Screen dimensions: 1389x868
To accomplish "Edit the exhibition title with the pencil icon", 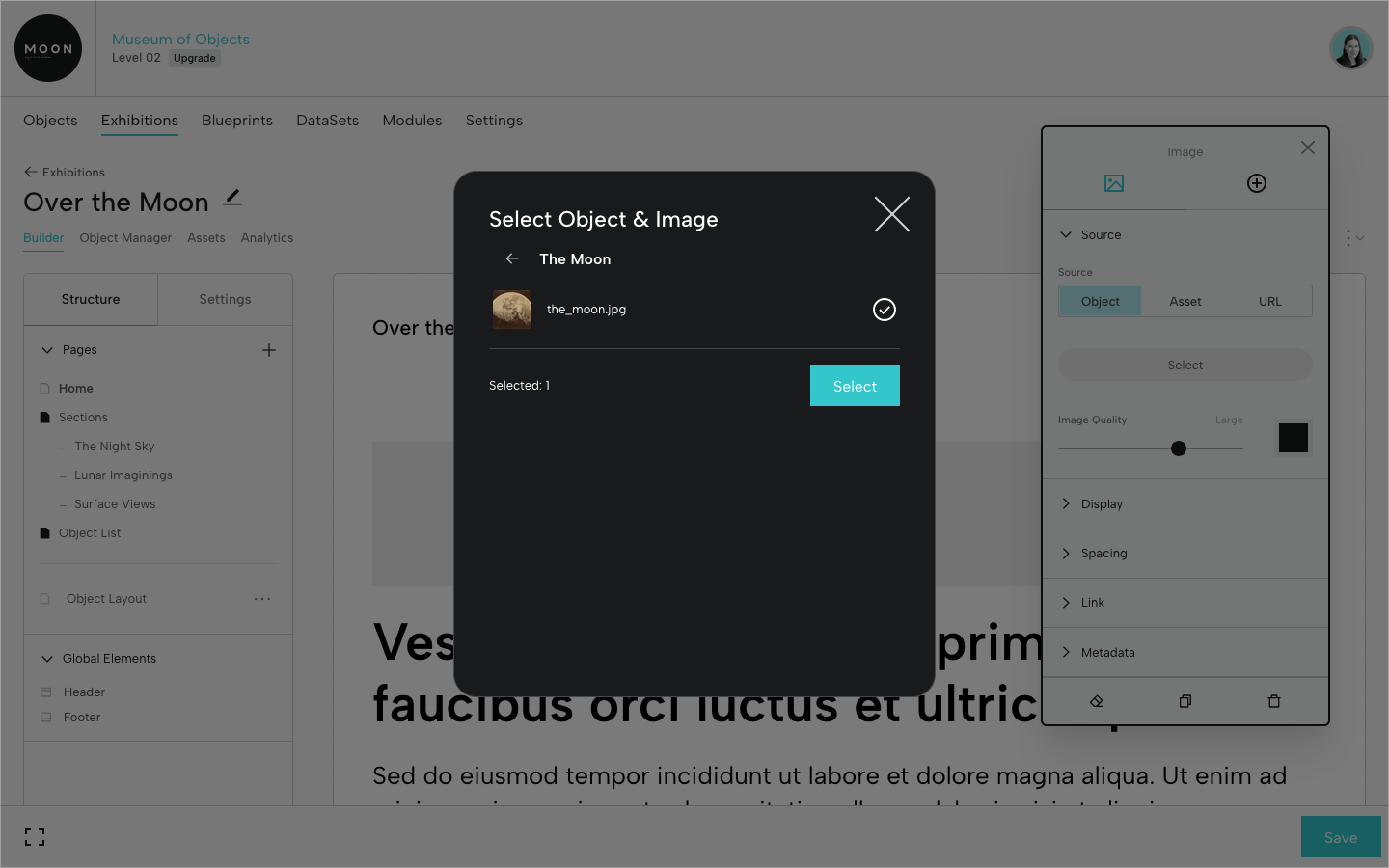I will (232, 197).
